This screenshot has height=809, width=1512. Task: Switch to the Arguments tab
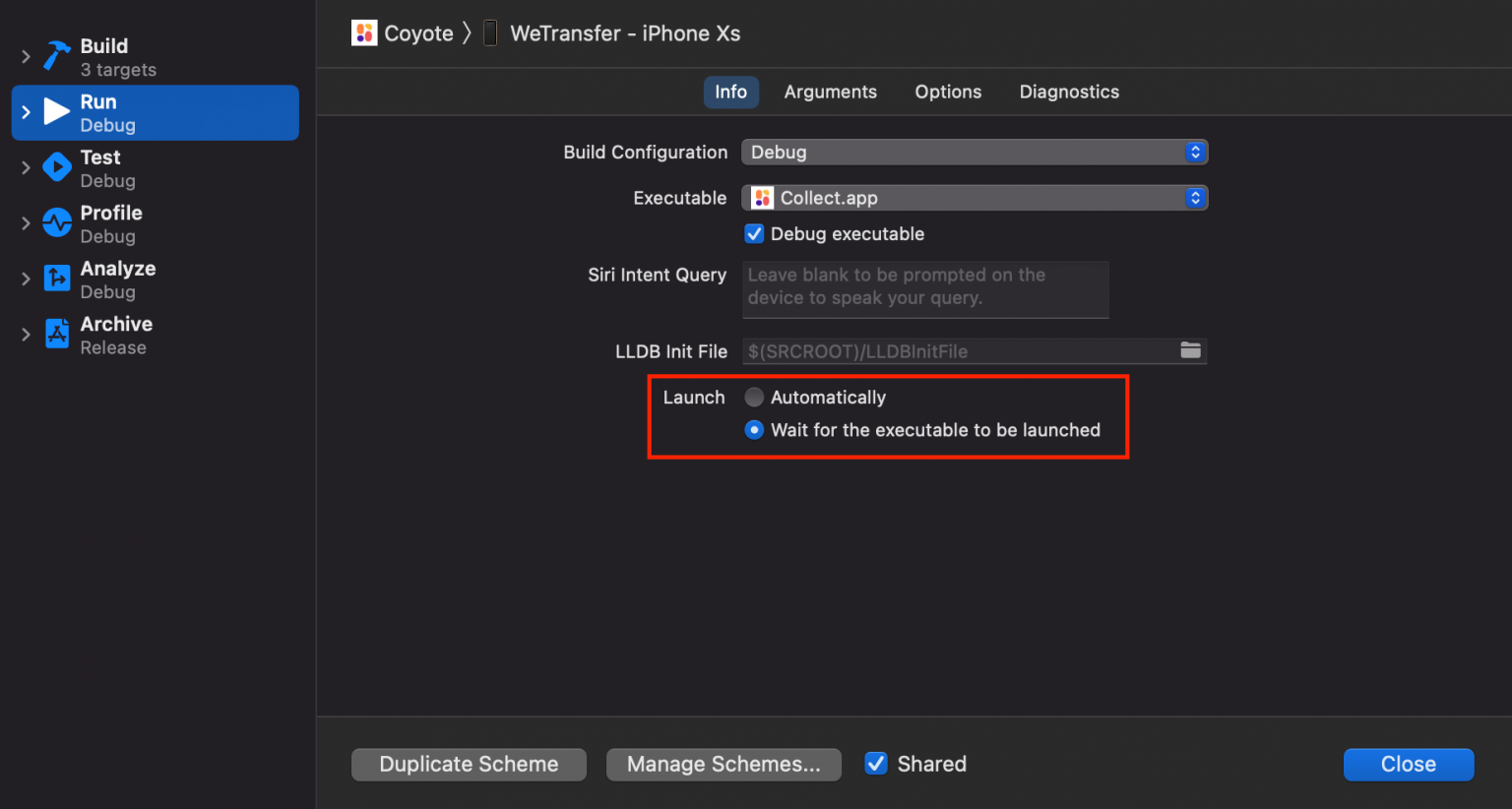[x=830, y=92]
